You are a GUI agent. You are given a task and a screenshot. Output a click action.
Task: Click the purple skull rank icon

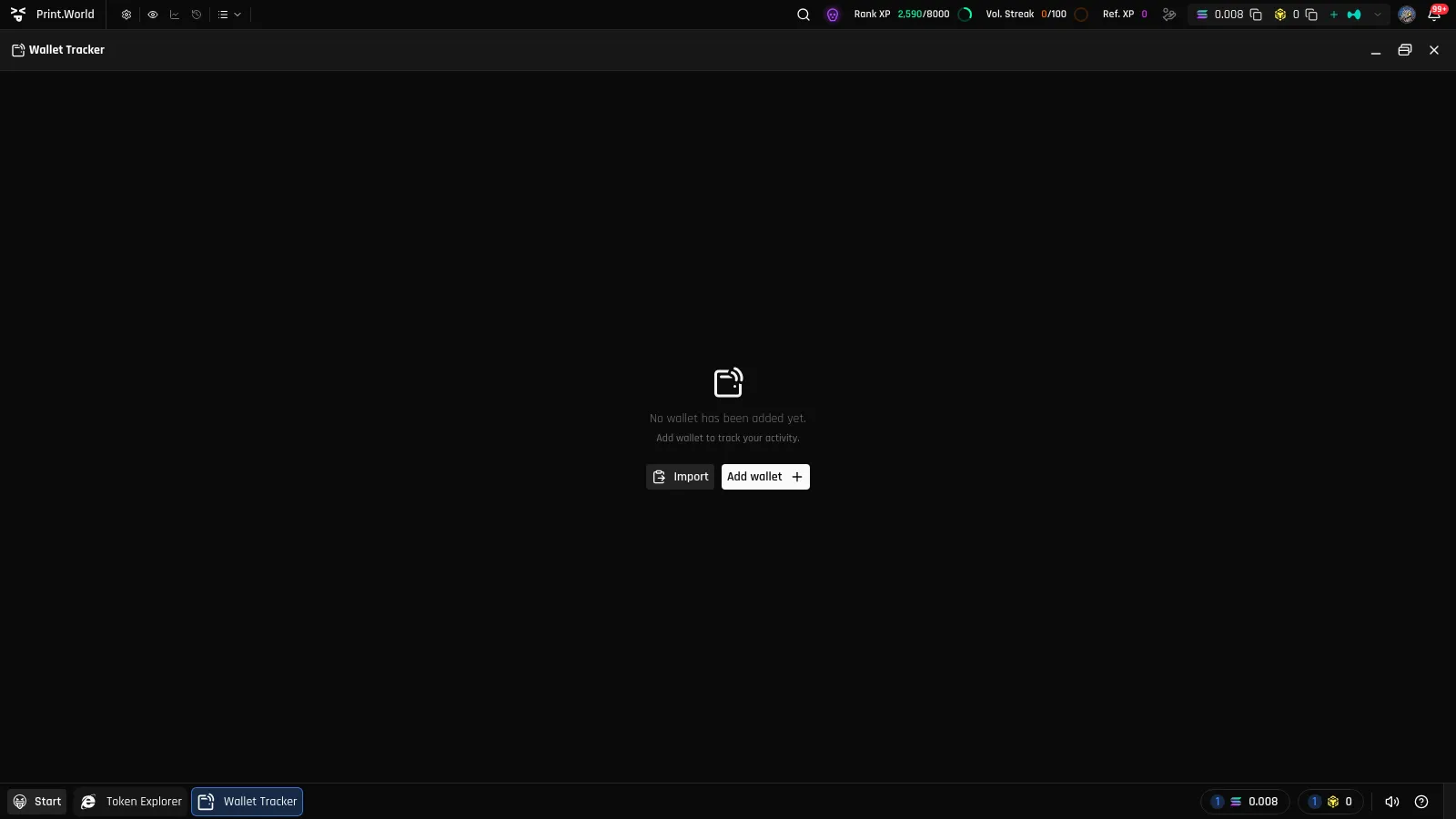(x=833, y=15)
